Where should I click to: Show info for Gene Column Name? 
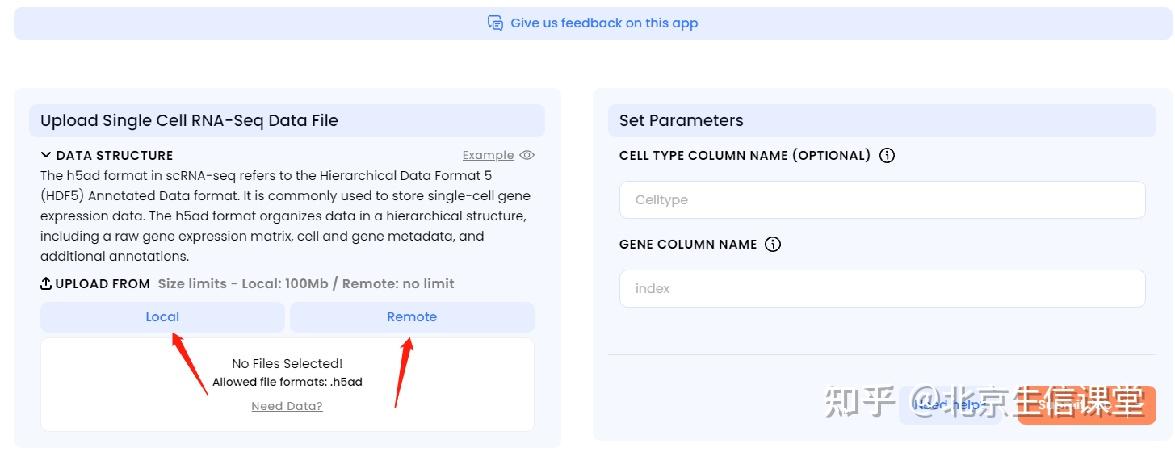773,245
